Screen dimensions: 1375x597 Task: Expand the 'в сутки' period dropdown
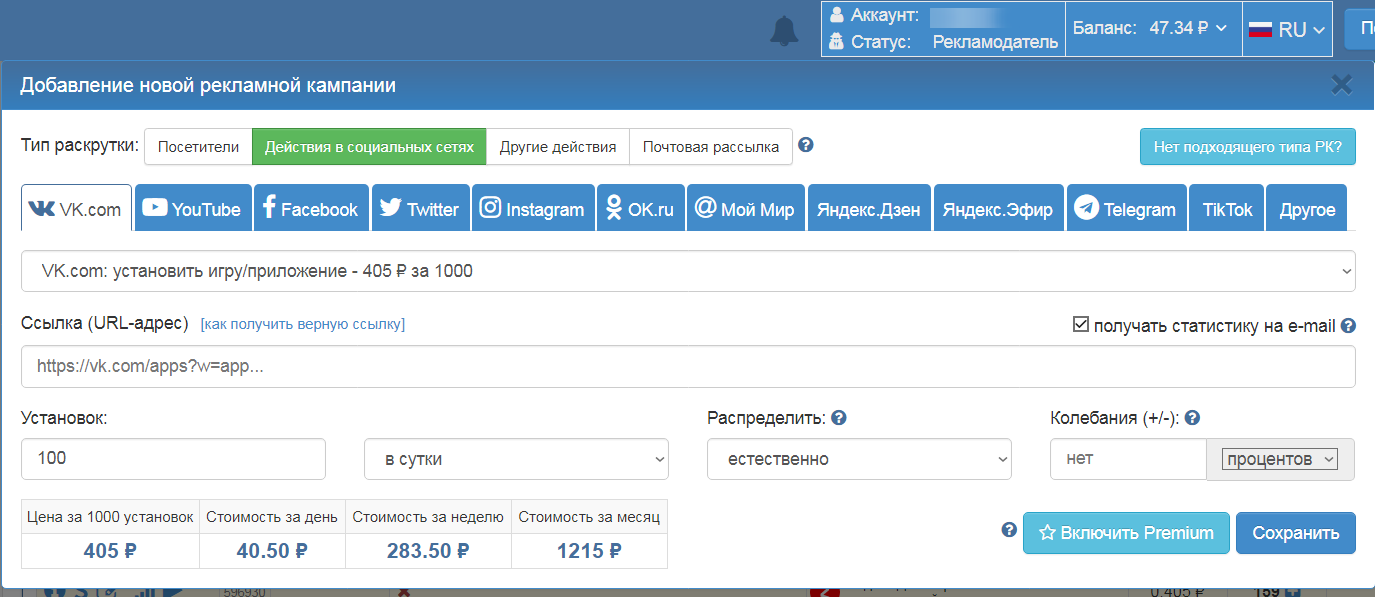(x=516, y=459)
